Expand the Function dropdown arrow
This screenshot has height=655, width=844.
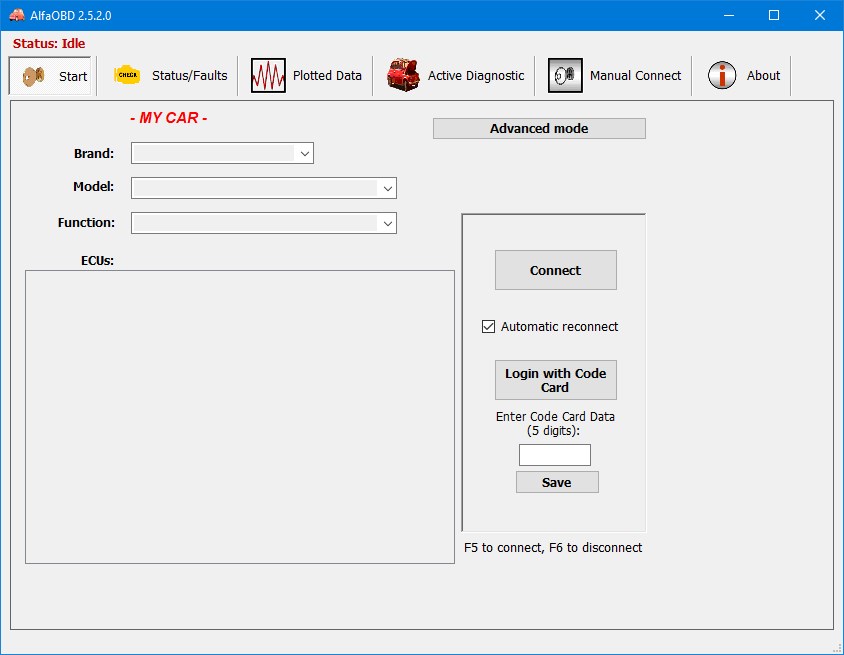click(388, 223)
